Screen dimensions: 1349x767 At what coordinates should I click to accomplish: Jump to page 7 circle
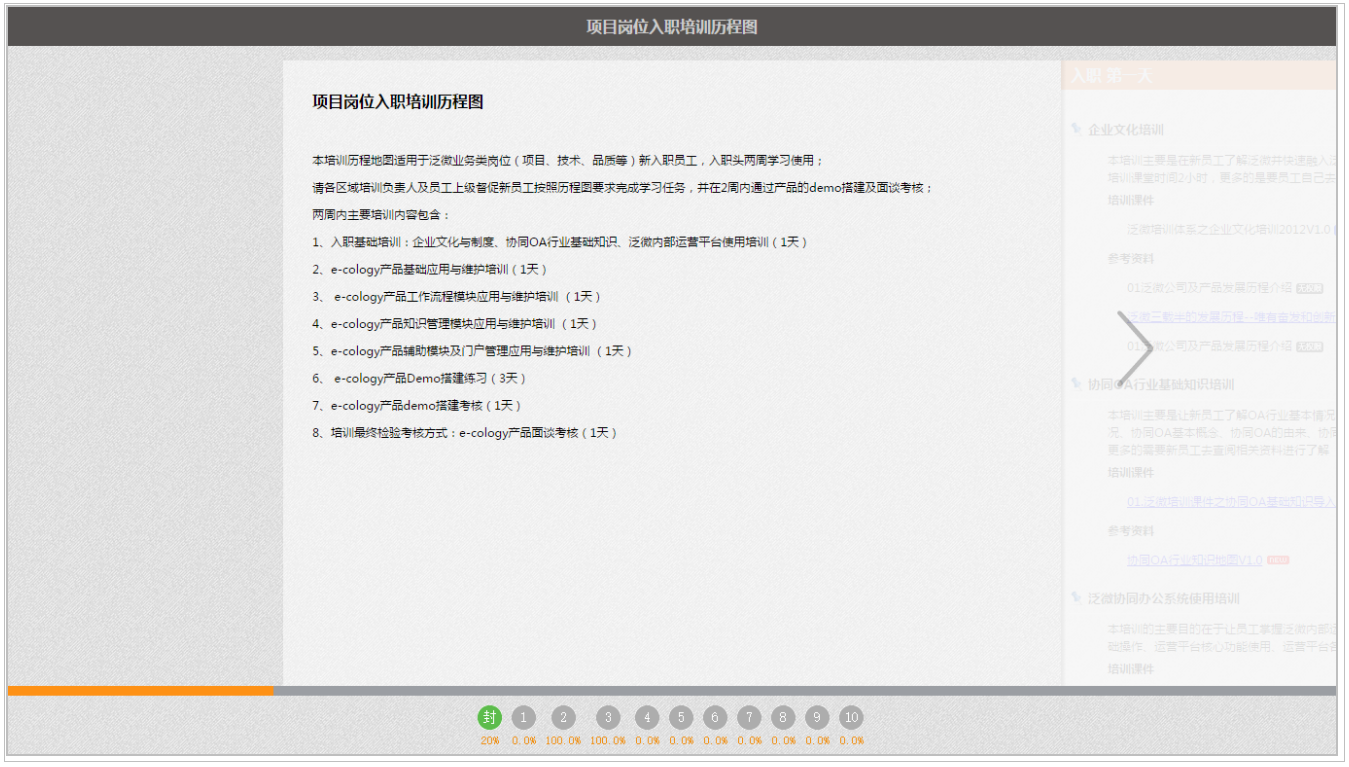pyautogui.click(x=749, y=717)
